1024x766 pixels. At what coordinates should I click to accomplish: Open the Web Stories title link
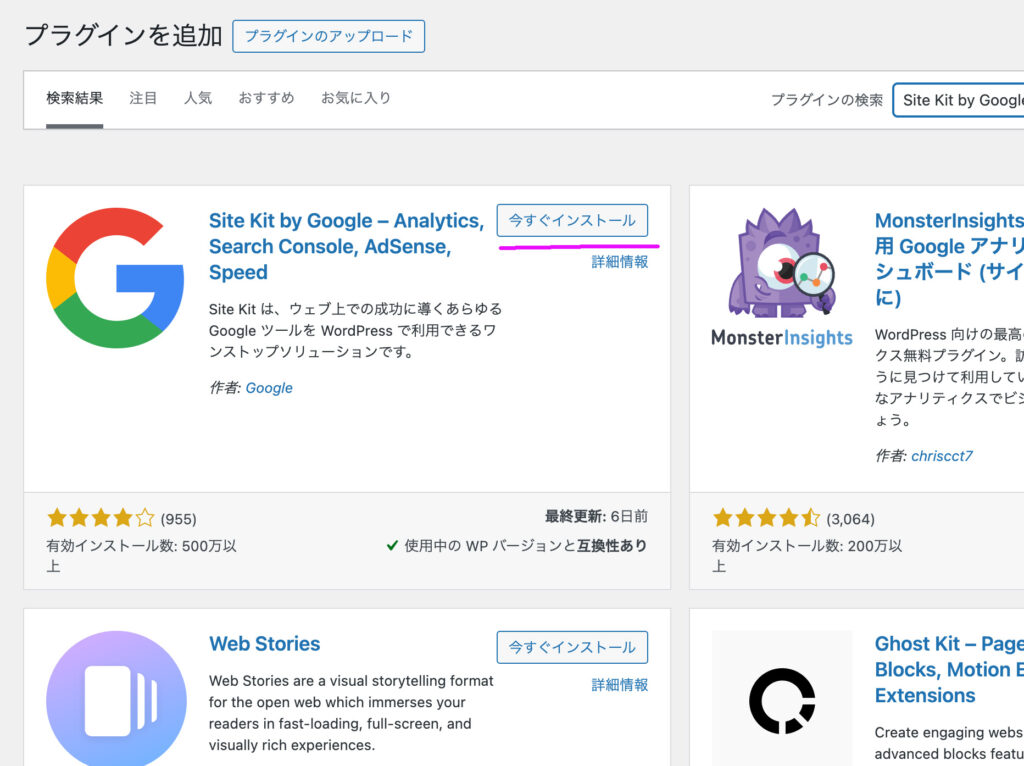click(264, 644)
